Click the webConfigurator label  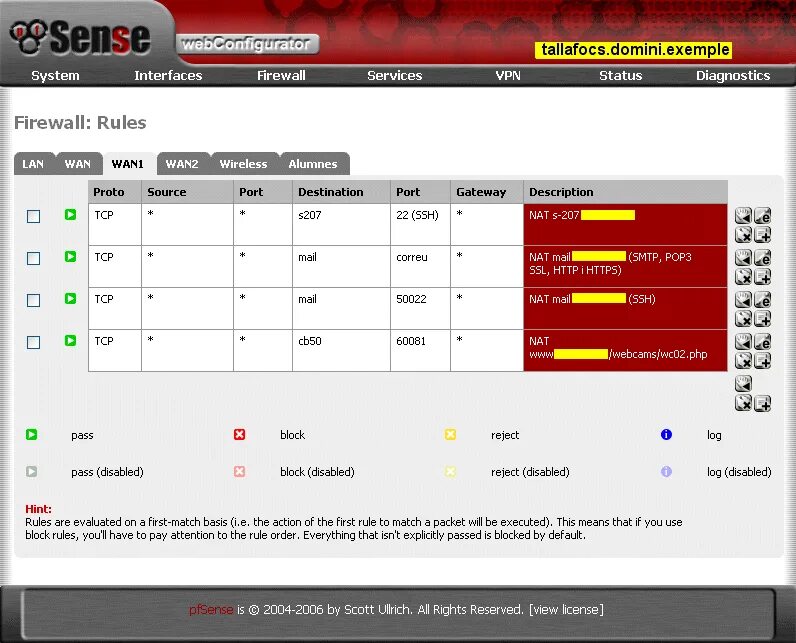click(x=247, y=44)
